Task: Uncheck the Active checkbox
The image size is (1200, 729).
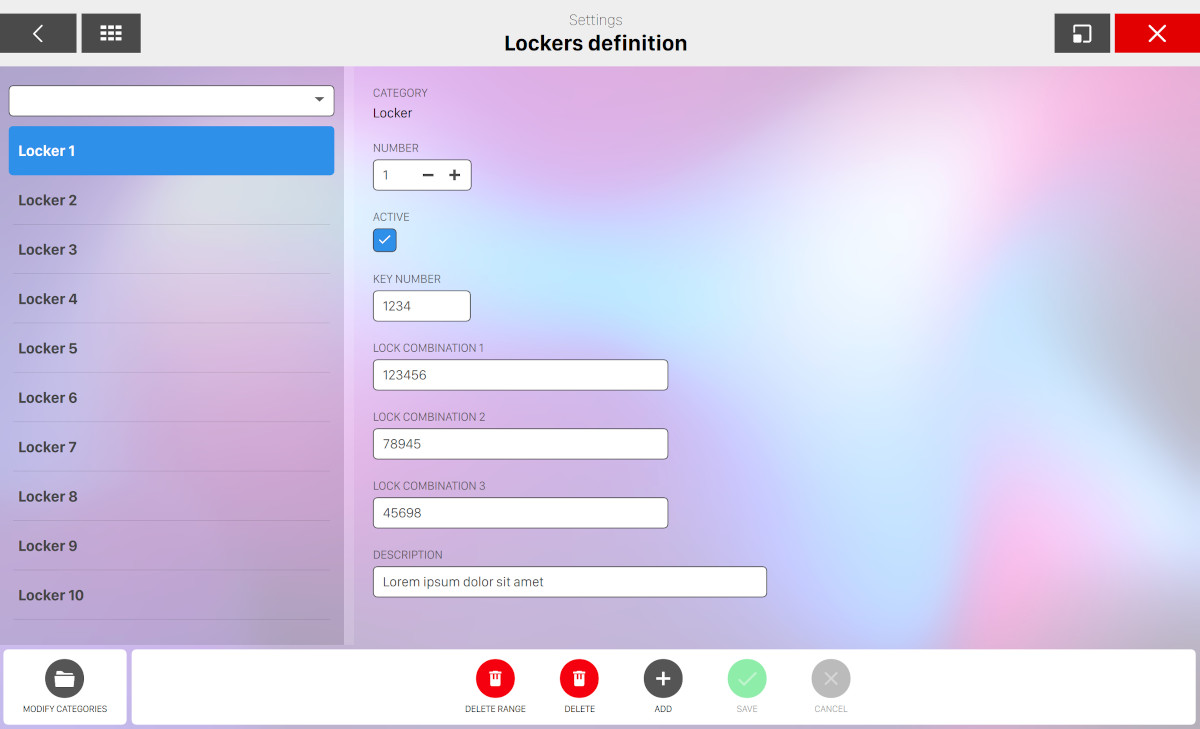Action: pos(385,240)
